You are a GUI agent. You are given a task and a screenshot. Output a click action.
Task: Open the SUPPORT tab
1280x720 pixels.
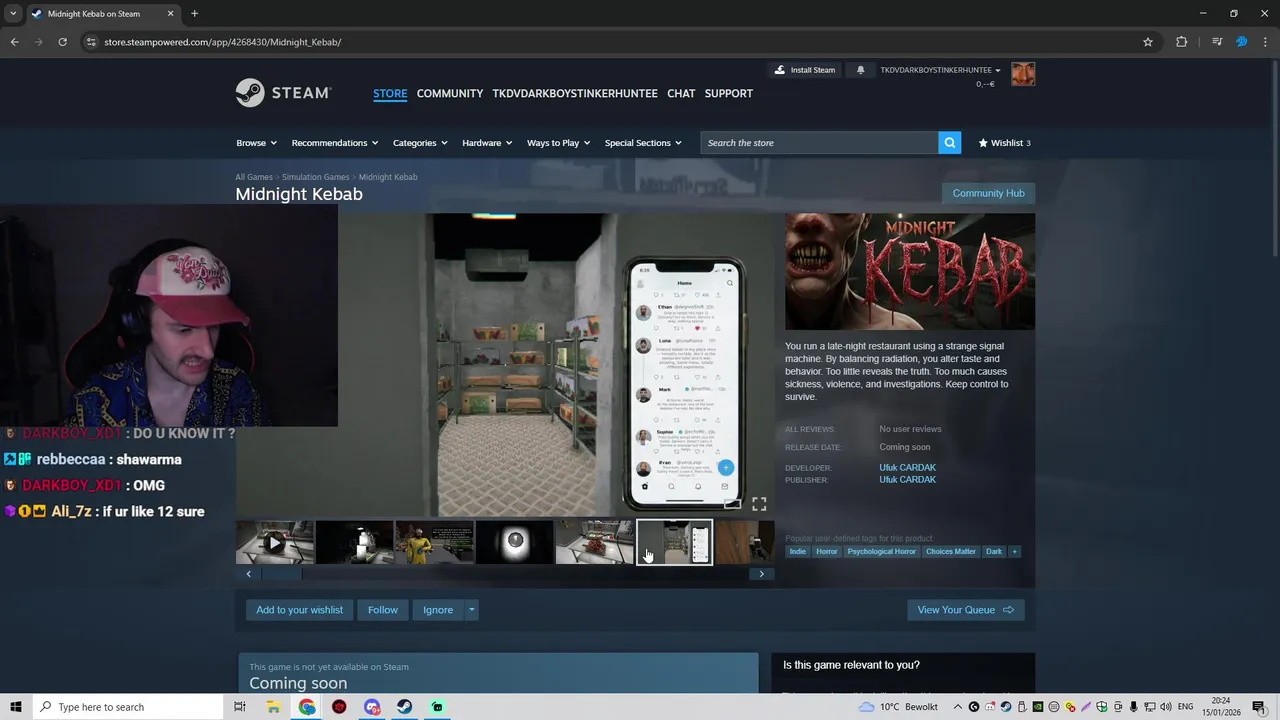click(729, 93)
